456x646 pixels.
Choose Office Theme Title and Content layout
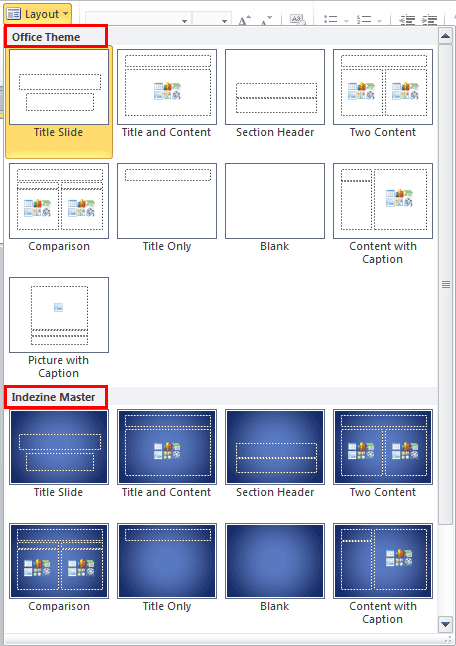point(167,94)
